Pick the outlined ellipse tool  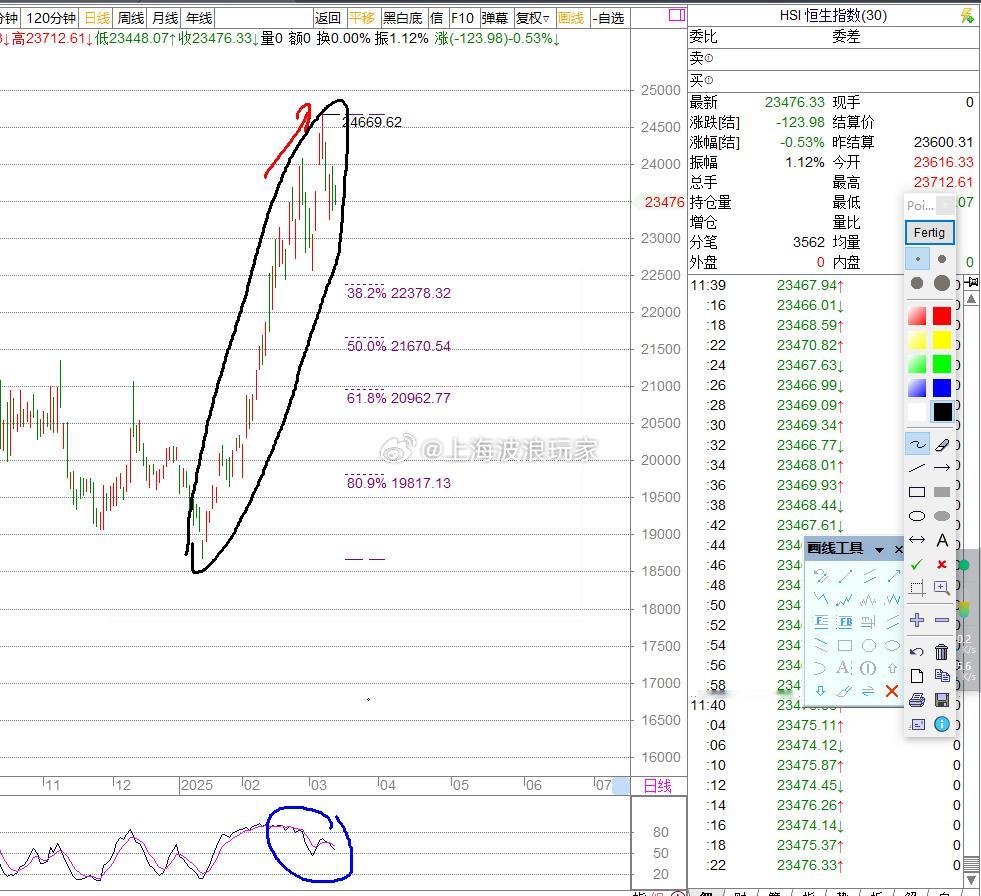[x=917, y=516]
